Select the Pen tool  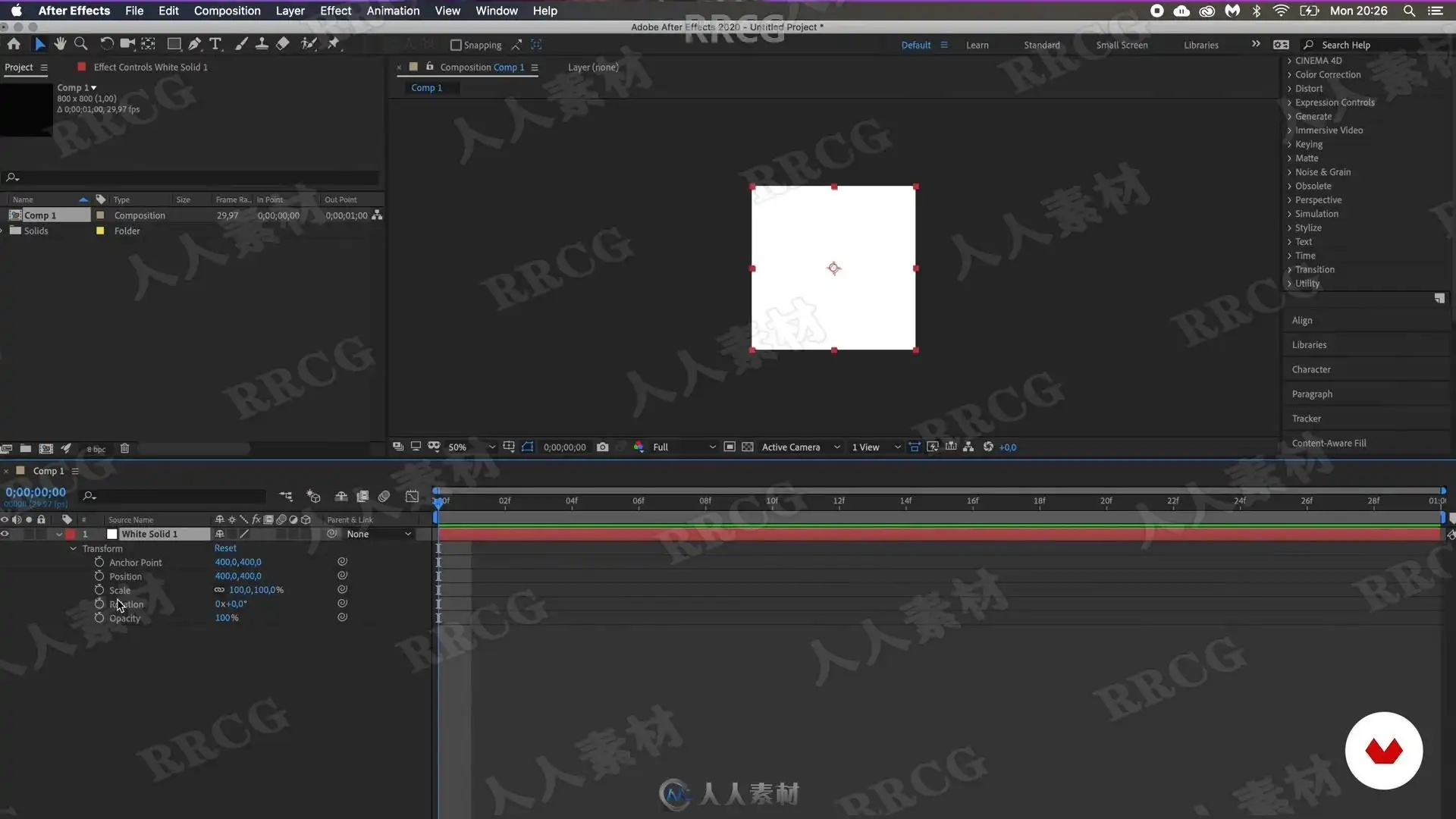[195, 44]
